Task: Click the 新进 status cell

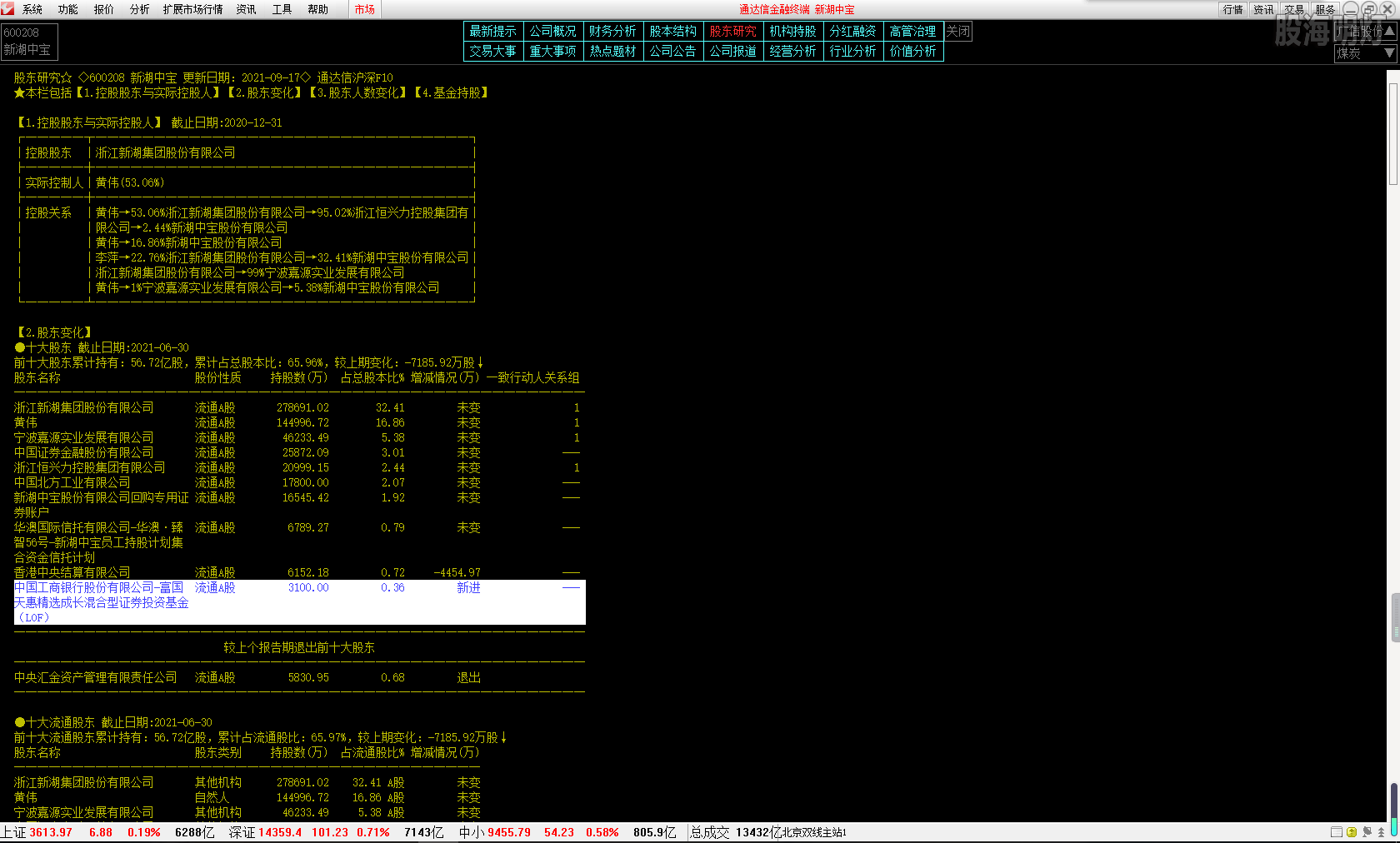Action: (469, 587)
